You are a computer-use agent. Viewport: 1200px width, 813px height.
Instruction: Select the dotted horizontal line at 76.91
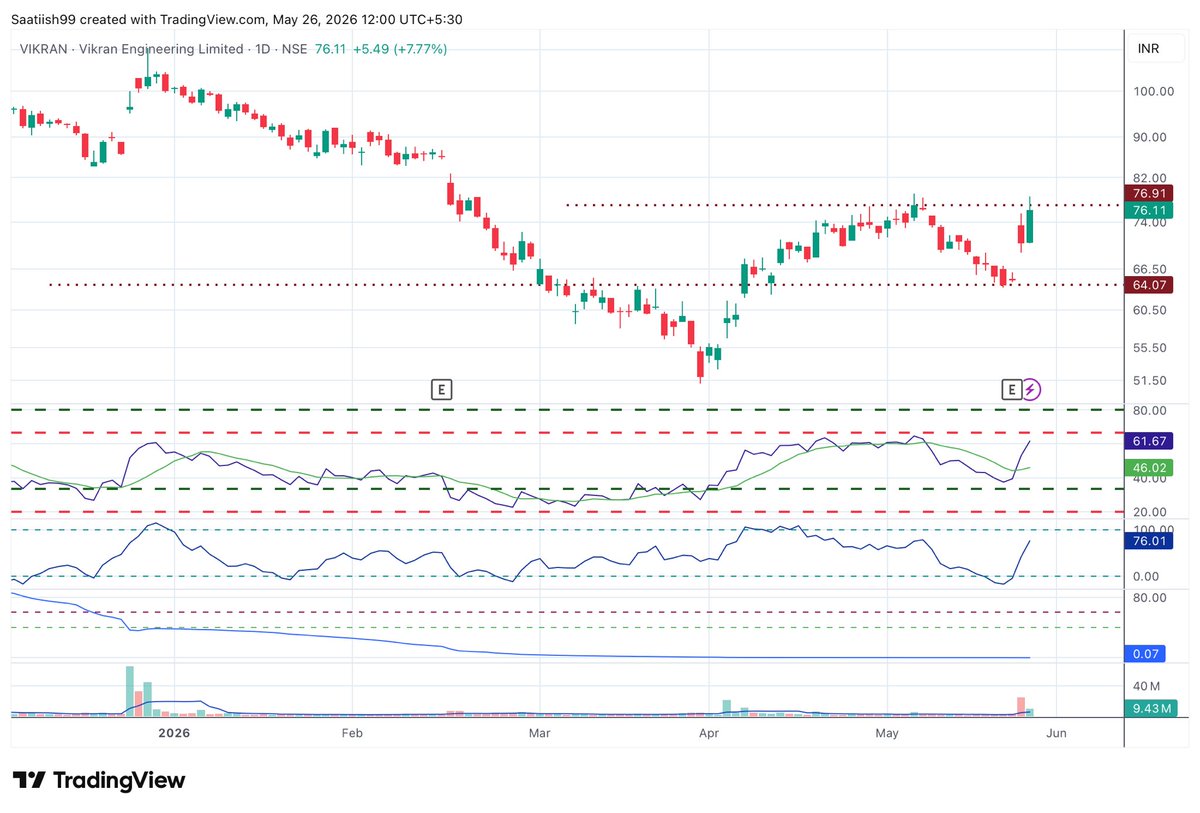point(845,205)
